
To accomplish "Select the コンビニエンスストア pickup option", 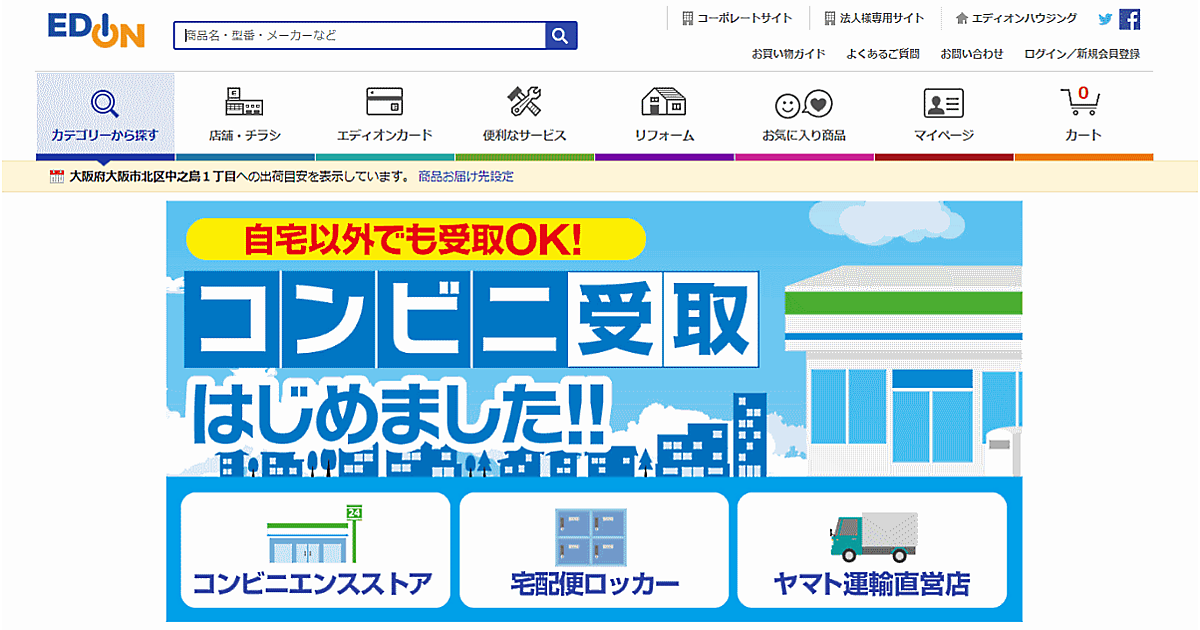I will (x=315, y=550).
